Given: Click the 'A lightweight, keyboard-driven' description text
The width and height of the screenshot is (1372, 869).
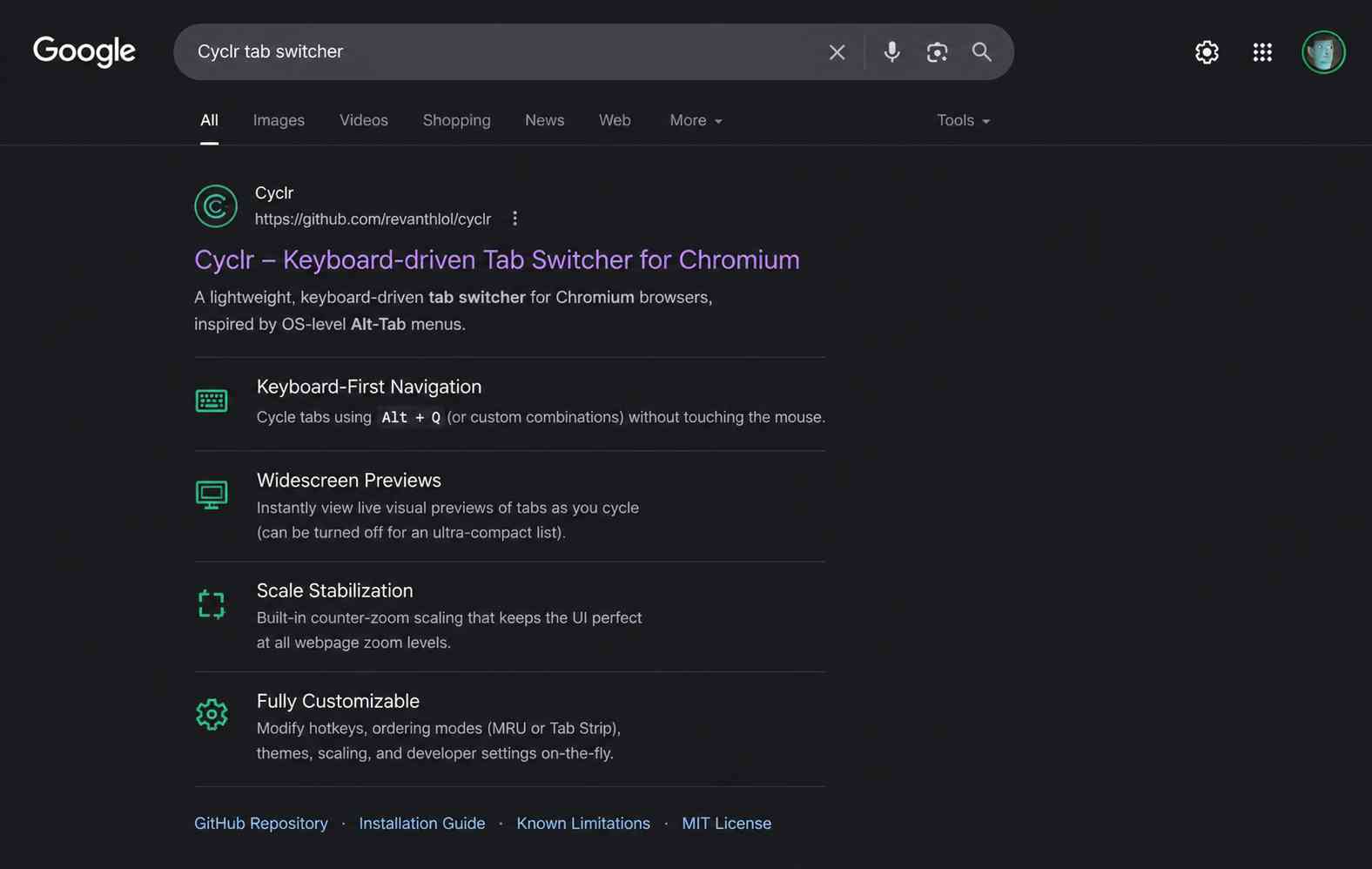Looking at the screenshot, I should pyautogui.click(x=454, y=310).
